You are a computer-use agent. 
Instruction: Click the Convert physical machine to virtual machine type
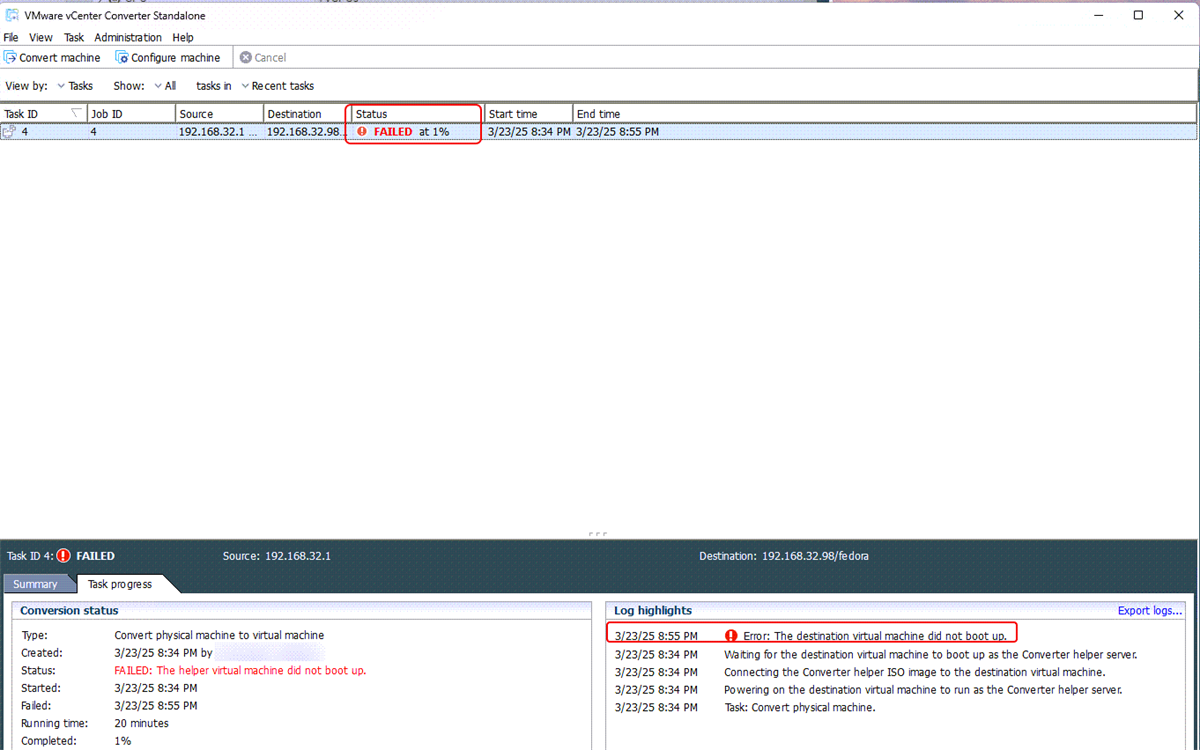[219, 635]
